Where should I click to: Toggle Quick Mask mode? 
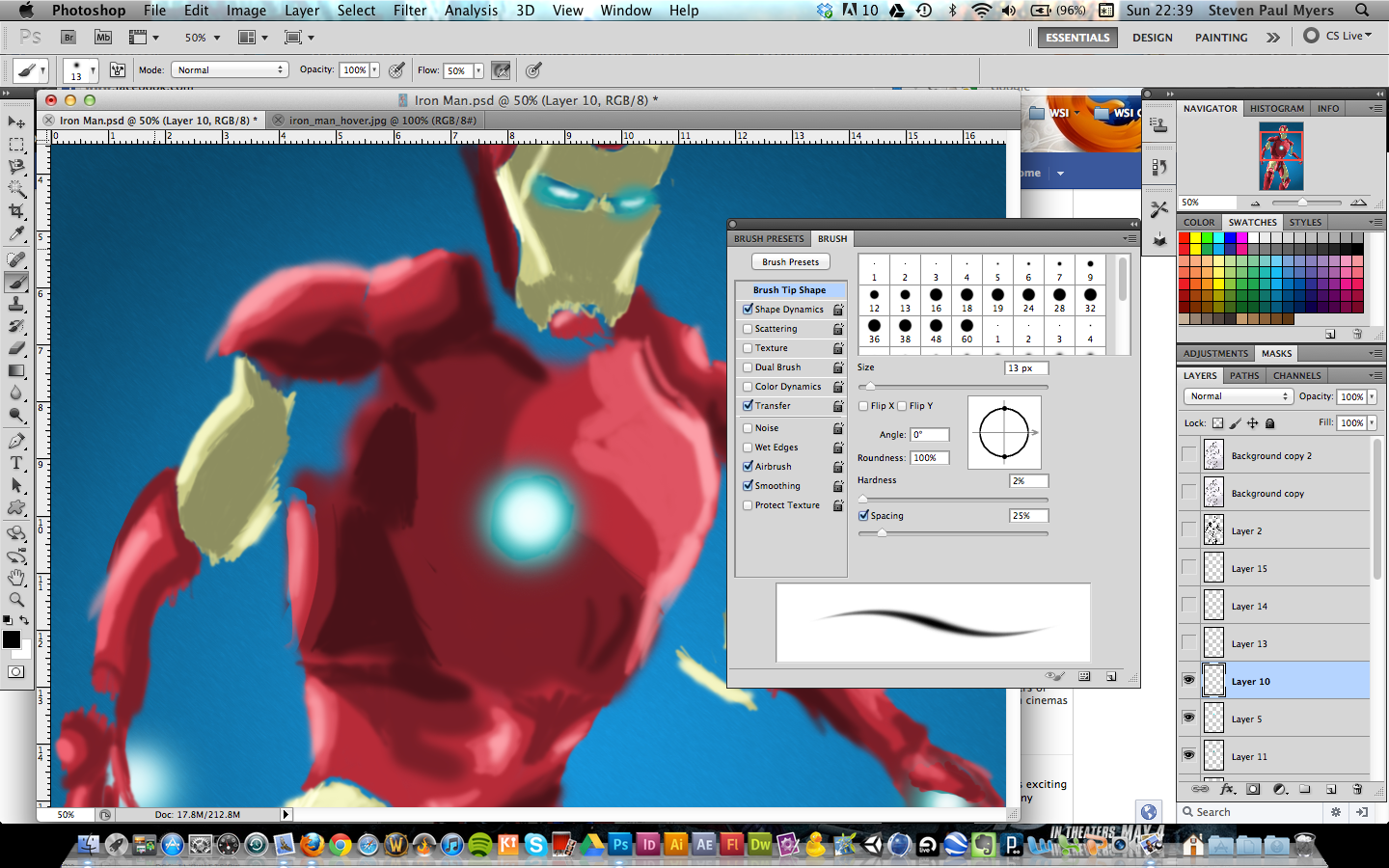pos(16,672)
